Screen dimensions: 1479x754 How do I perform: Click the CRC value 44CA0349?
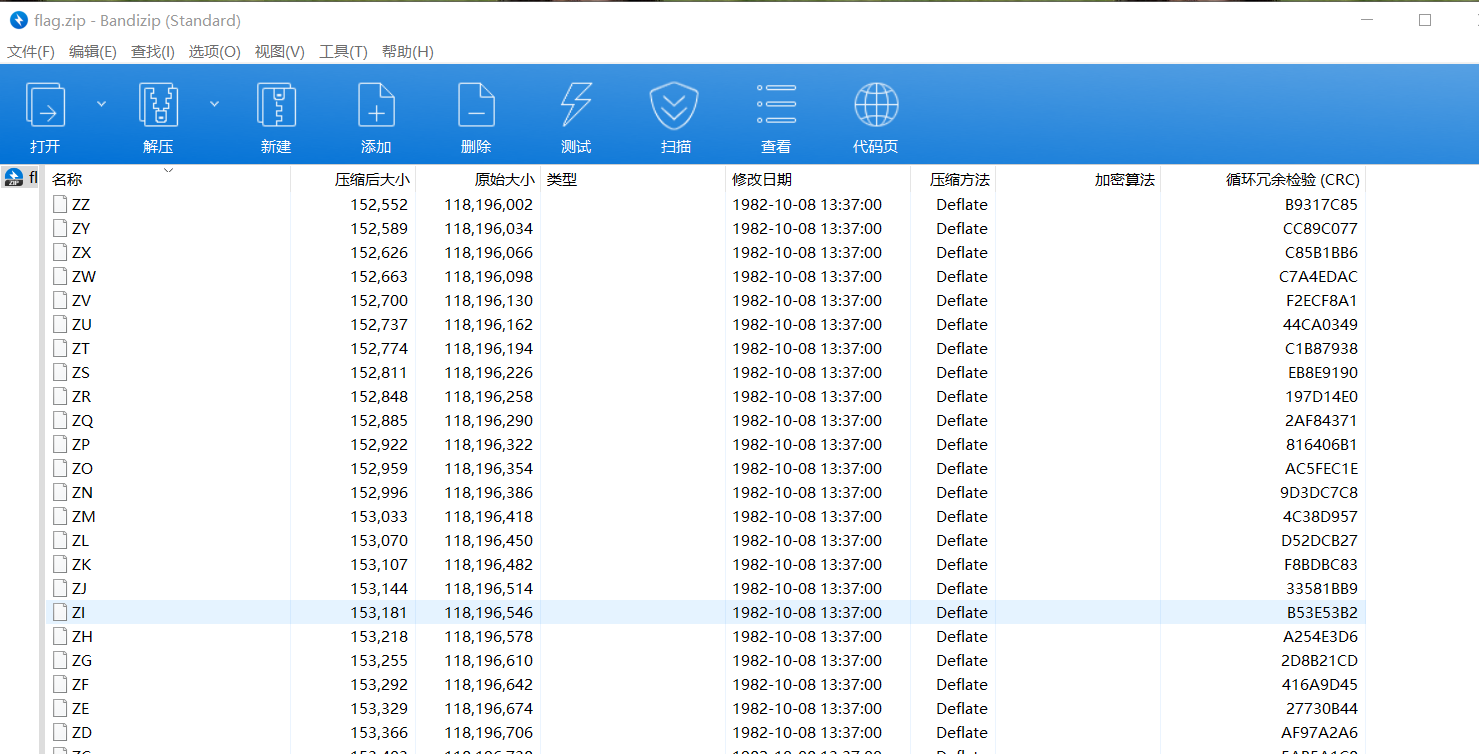coord(1321,325)
